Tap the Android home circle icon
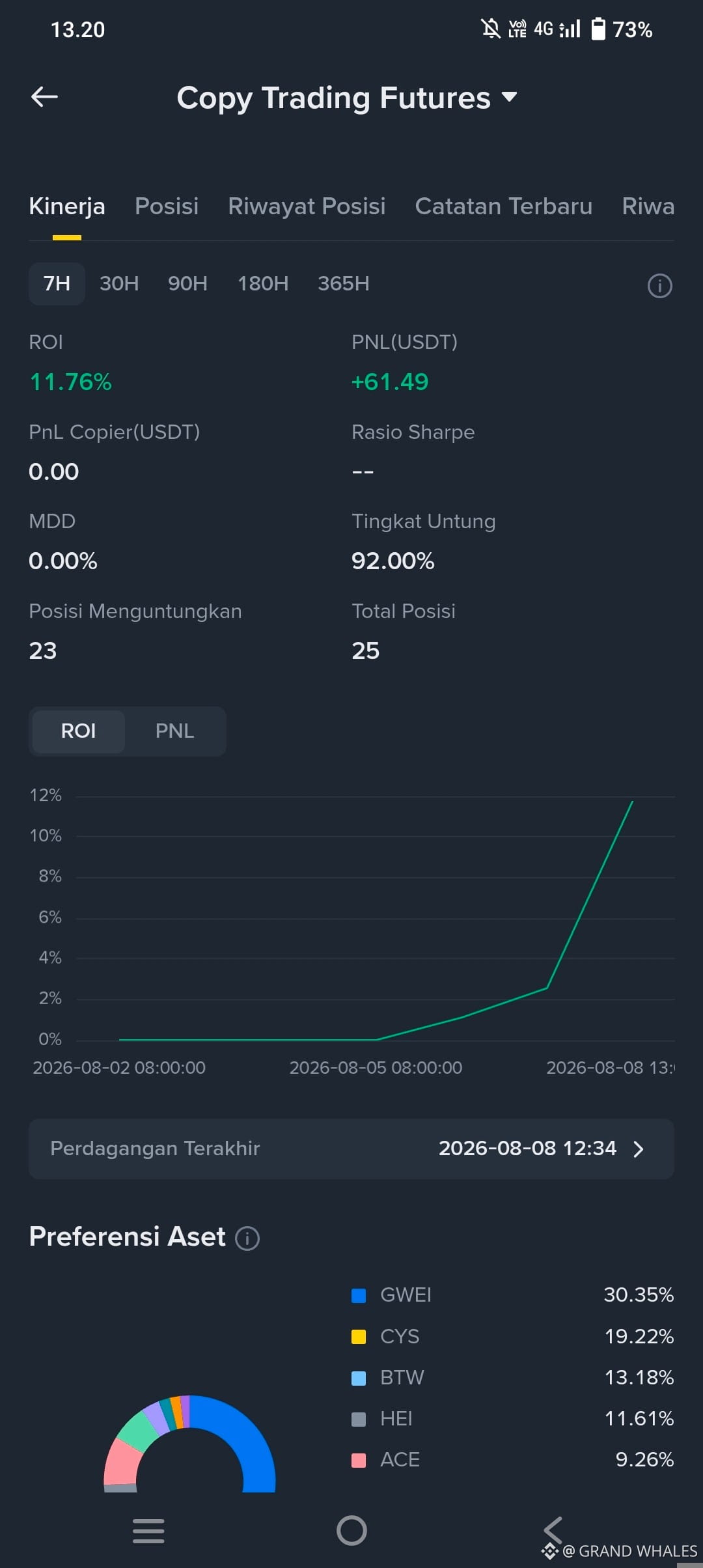 tap(351, 1530)
